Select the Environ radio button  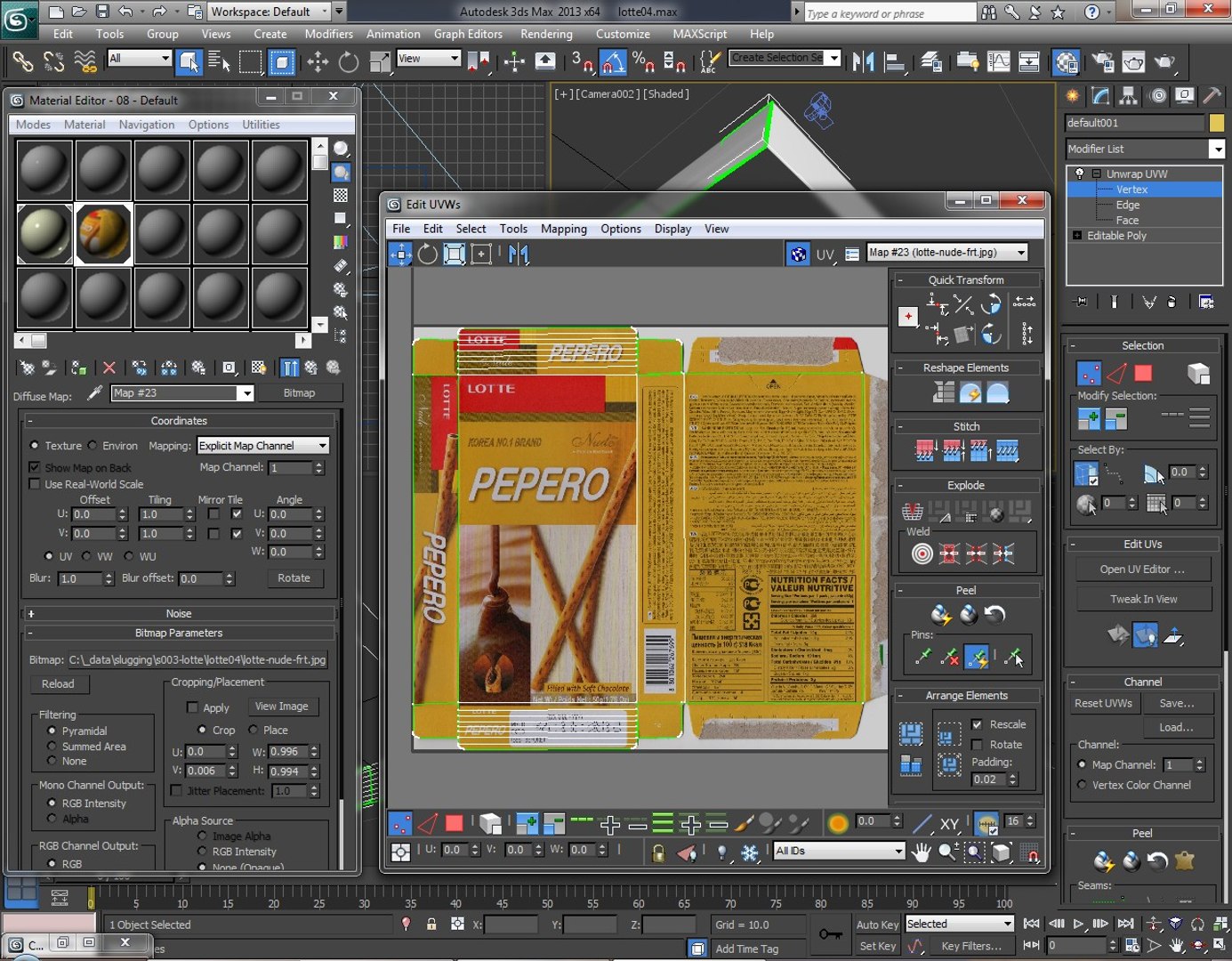[93, 446]
